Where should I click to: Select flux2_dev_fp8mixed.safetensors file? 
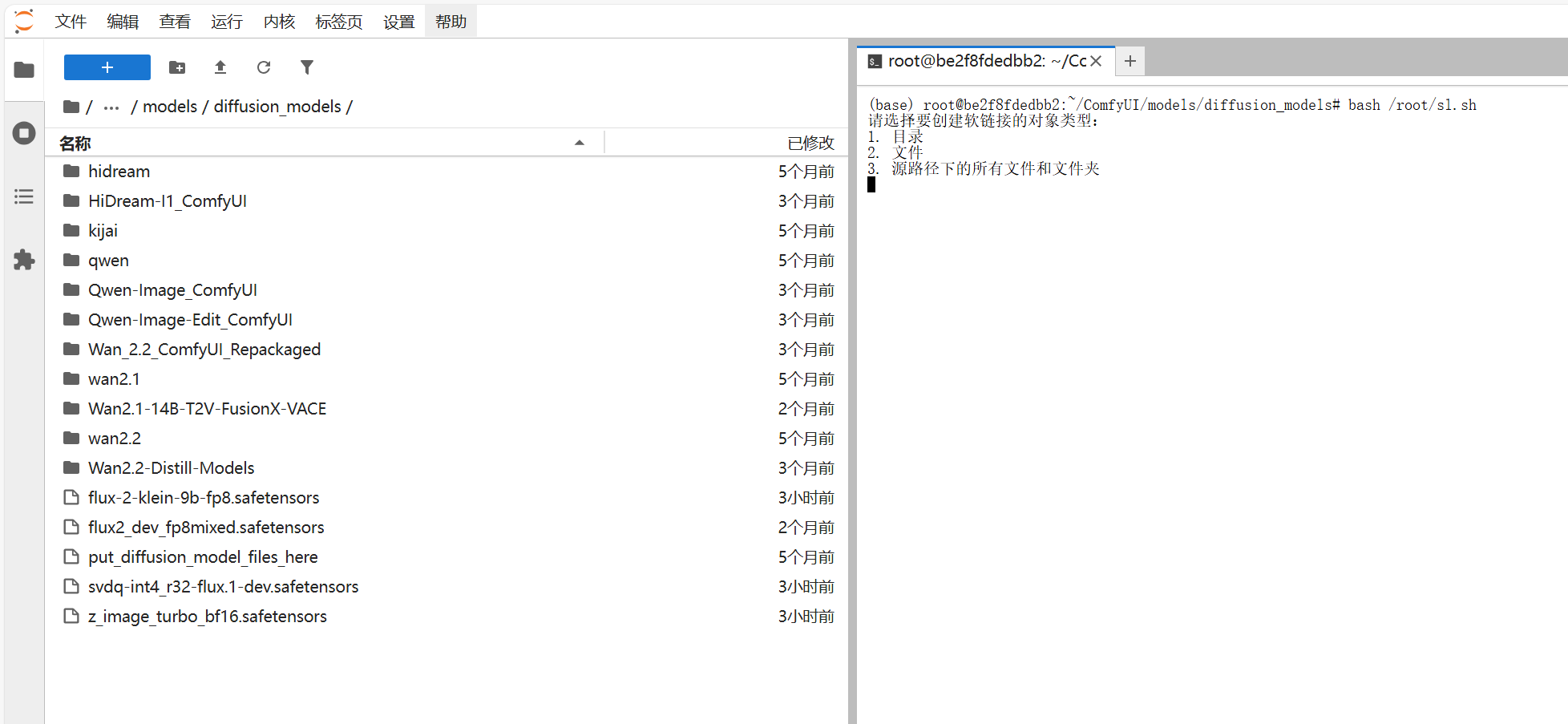206,528
